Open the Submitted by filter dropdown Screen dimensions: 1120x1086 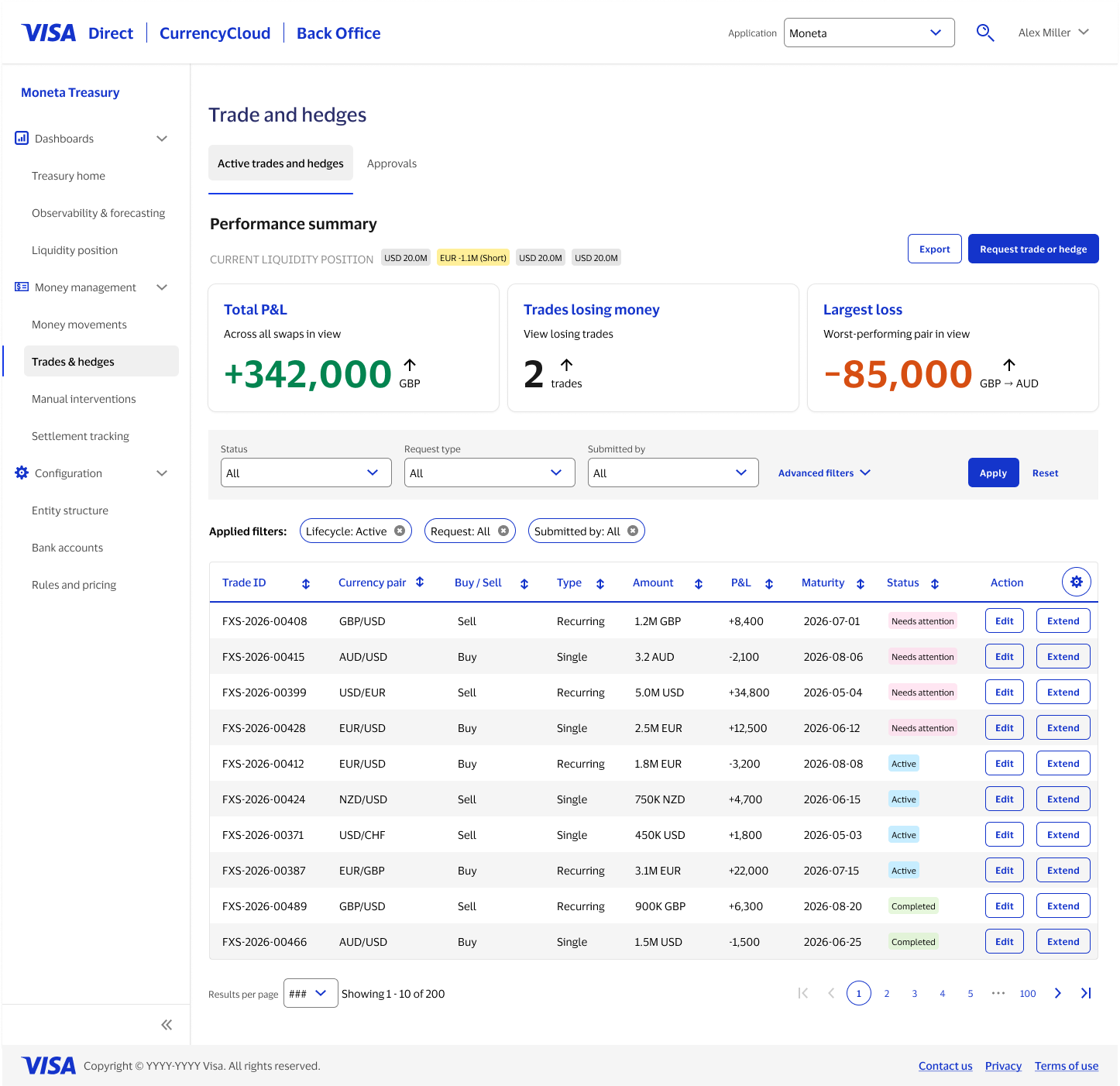[673, 473]
